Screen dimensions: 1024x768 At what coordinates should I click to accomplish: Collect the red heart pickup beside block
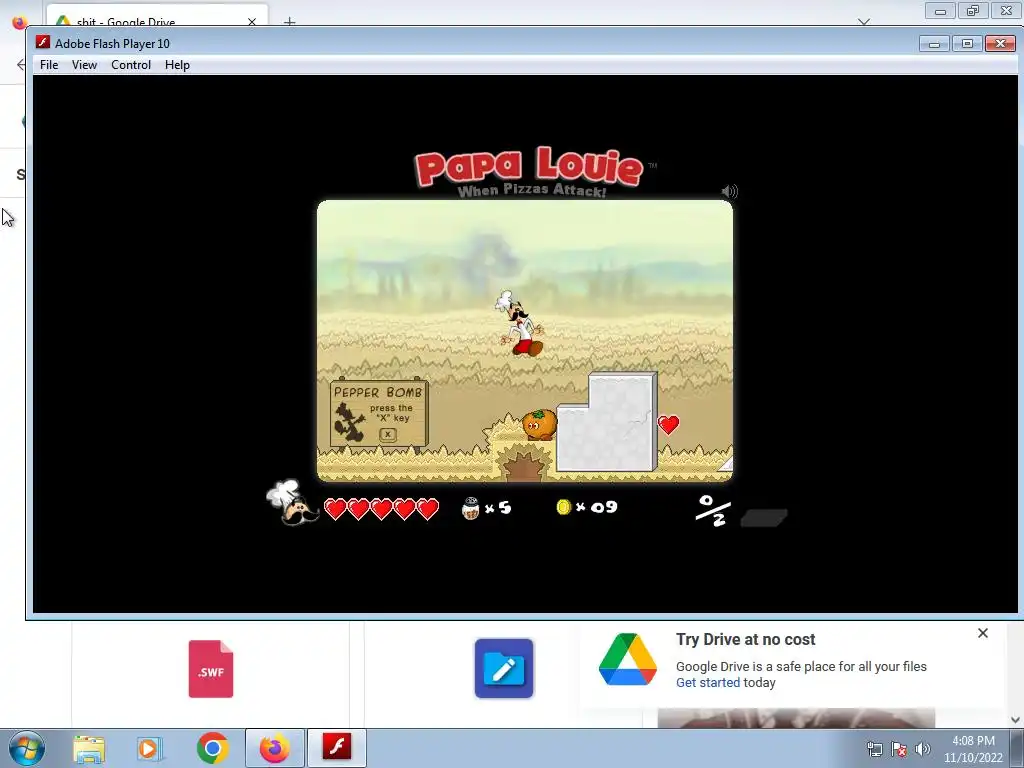668,424
